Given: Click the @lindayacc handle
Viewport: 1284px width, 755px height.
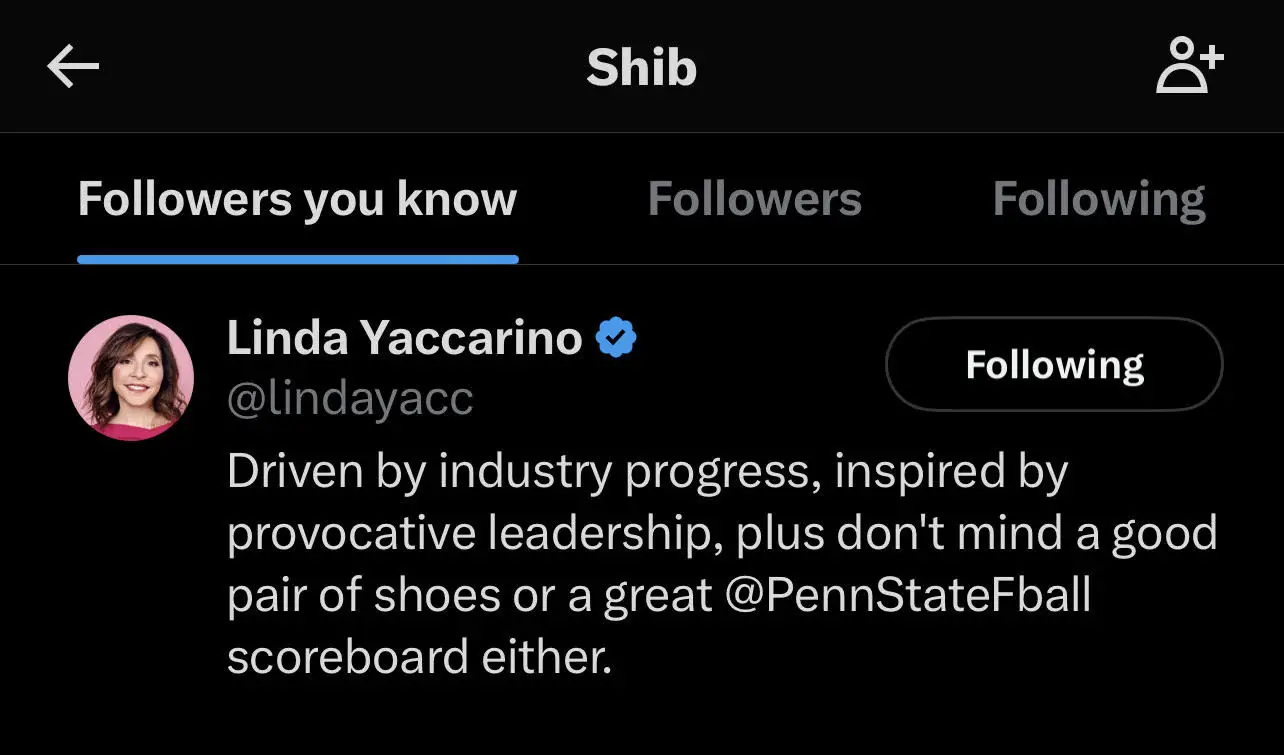Looking at the screenshot, I should (350, 399).
